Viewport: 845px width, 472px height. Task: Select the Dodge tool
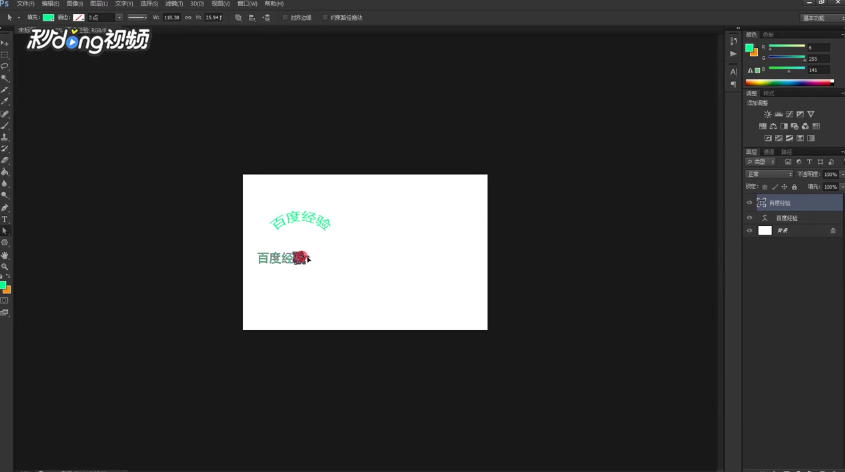5,196
